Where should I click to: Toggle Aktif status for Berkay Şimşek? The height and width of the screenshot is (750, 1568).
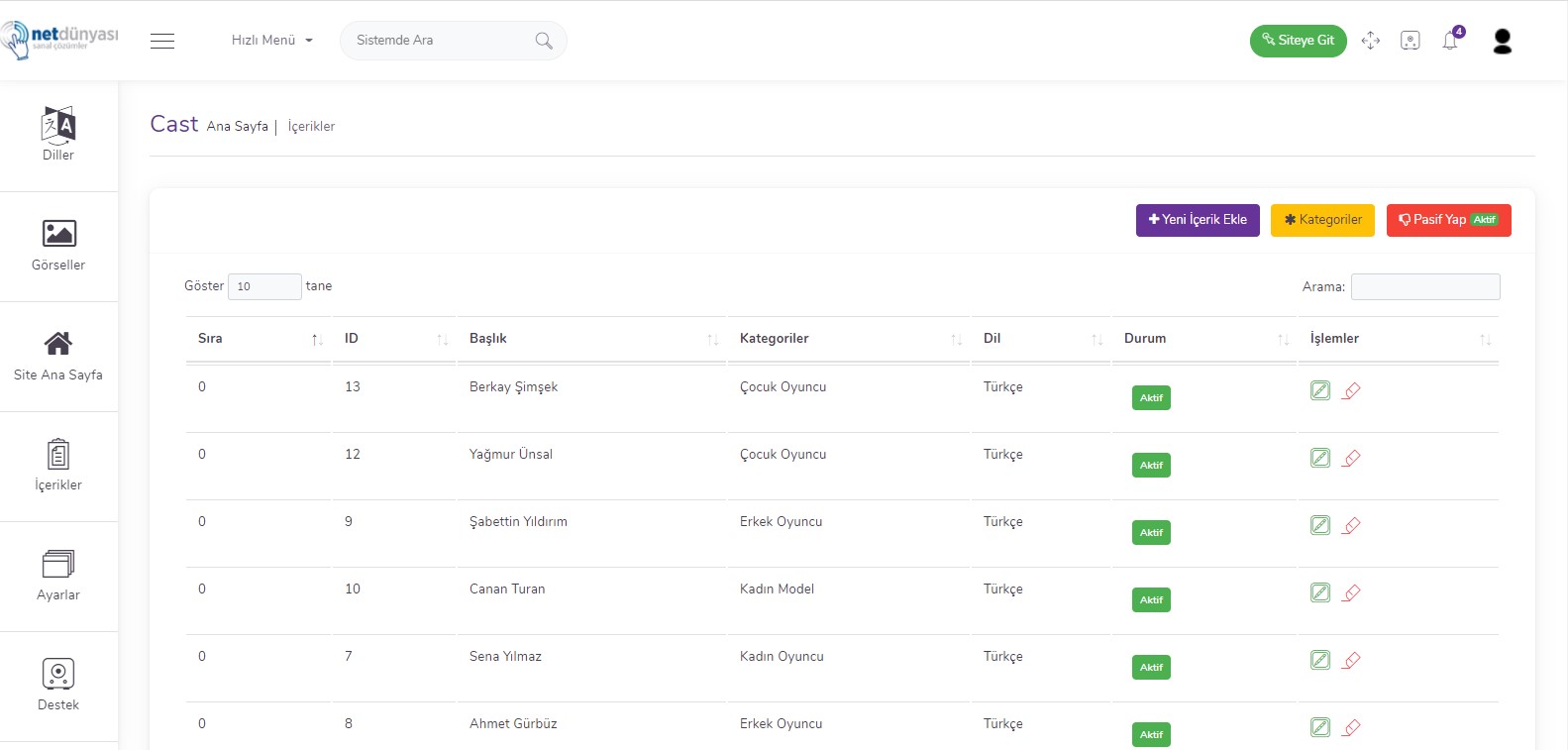pos(1151,397)
